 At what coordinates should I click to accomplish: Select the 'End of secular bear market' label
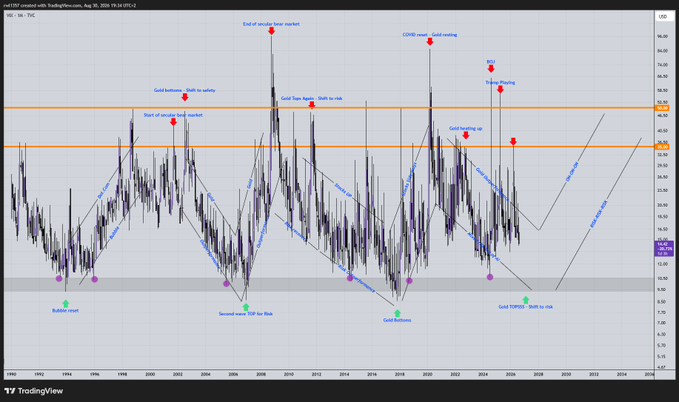(x=271, y=24)
